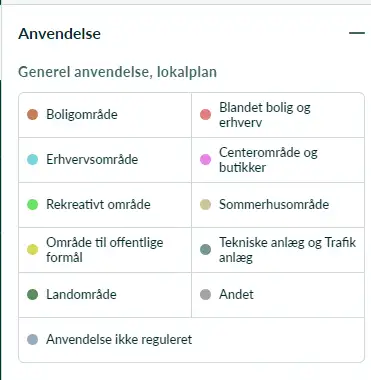Image resolution: width=371 pixels, height=380 pixels.
Task: Select the Erhvervsområde category
Action: click(x=92, y=159)
